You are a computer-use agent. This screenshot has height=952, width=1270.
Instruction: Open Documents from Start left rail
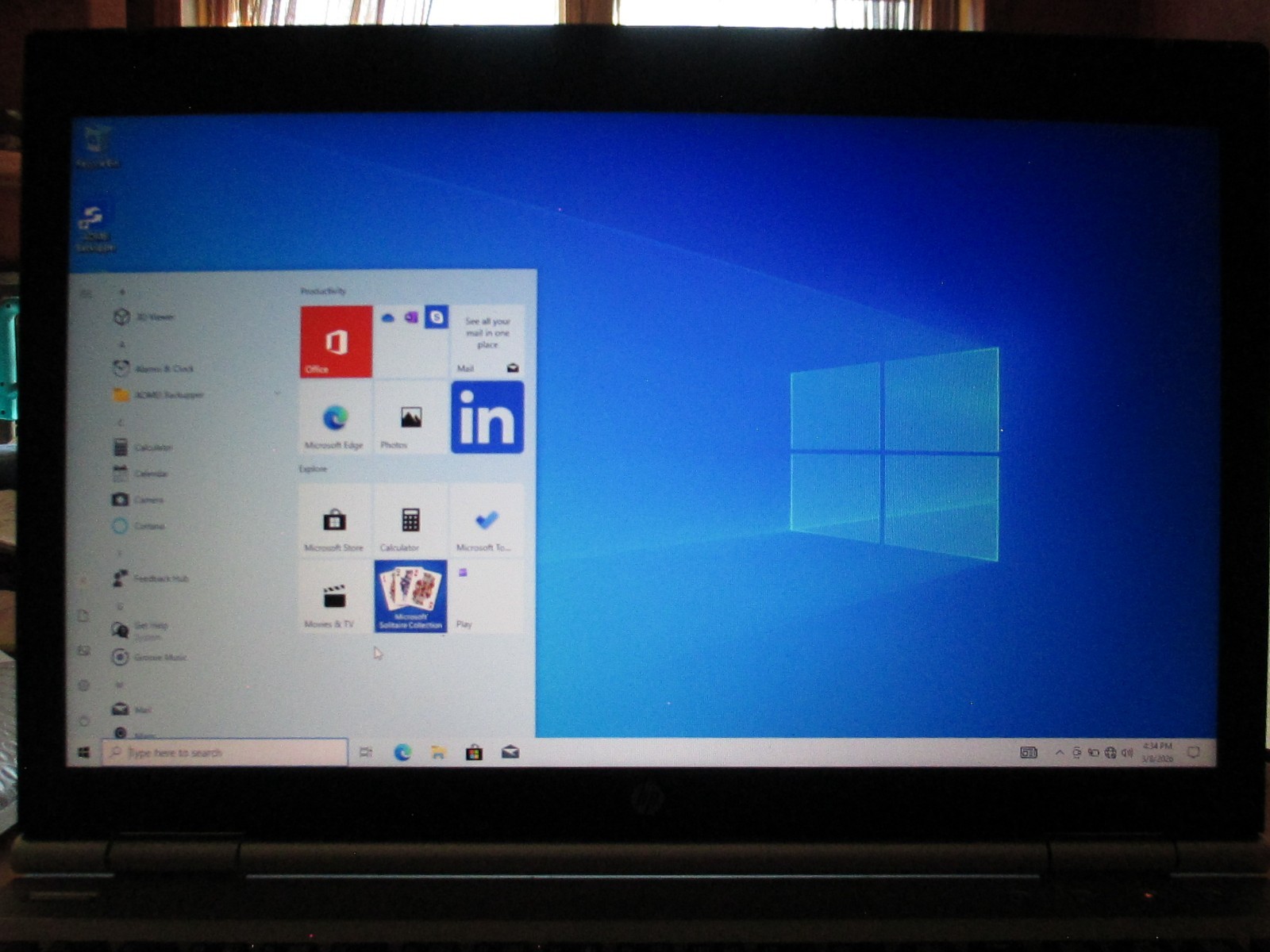click(x=83, y=616)
